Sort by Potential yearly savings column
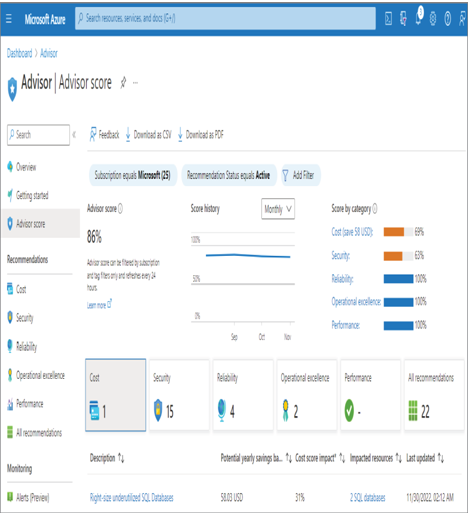Viewport: 468px width, 513px height. (256, 458)
